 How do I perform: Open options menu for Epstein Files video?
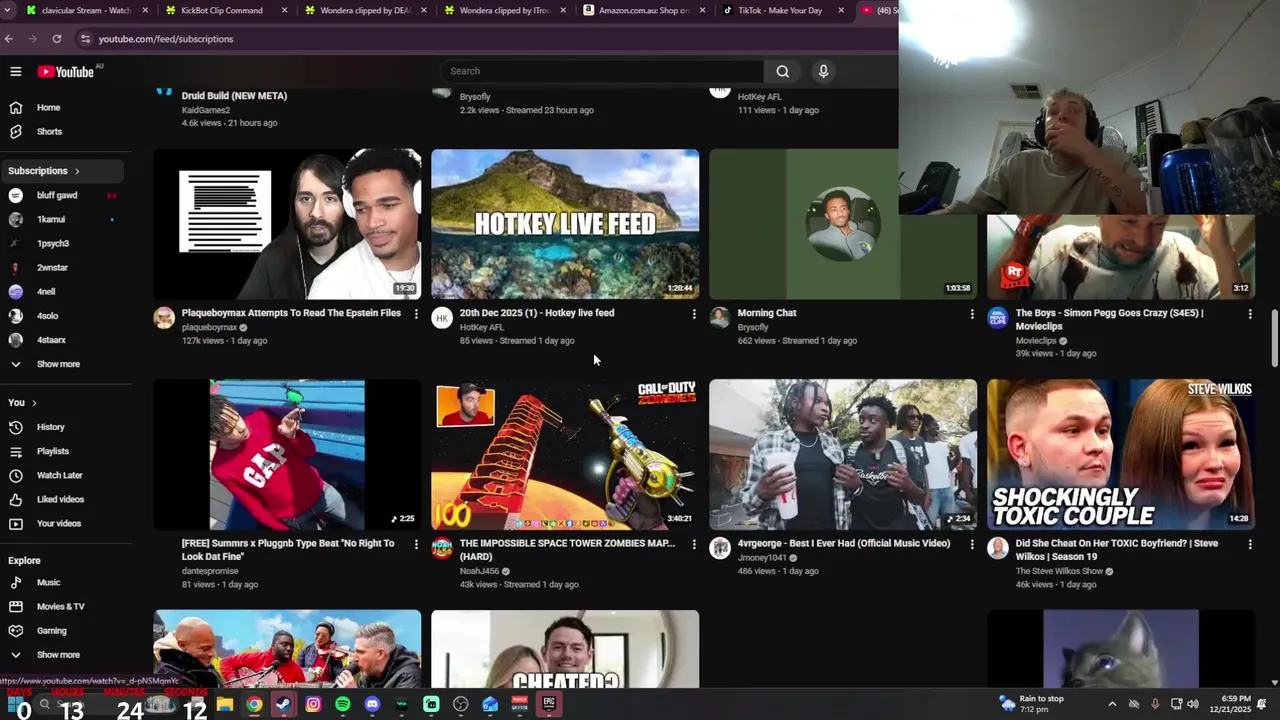[416, 314]
